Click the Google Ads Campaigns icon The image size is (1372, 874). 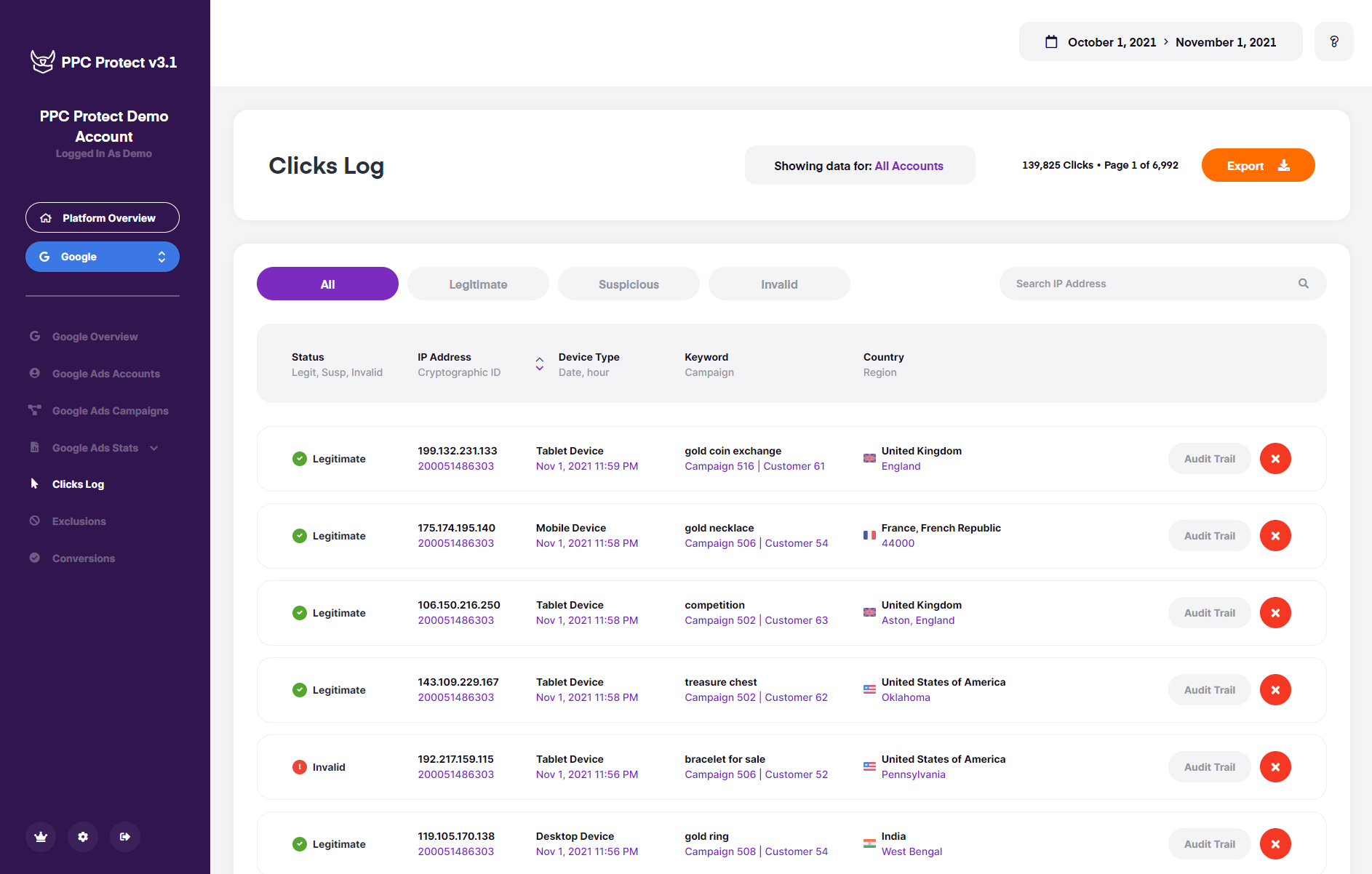35,410
